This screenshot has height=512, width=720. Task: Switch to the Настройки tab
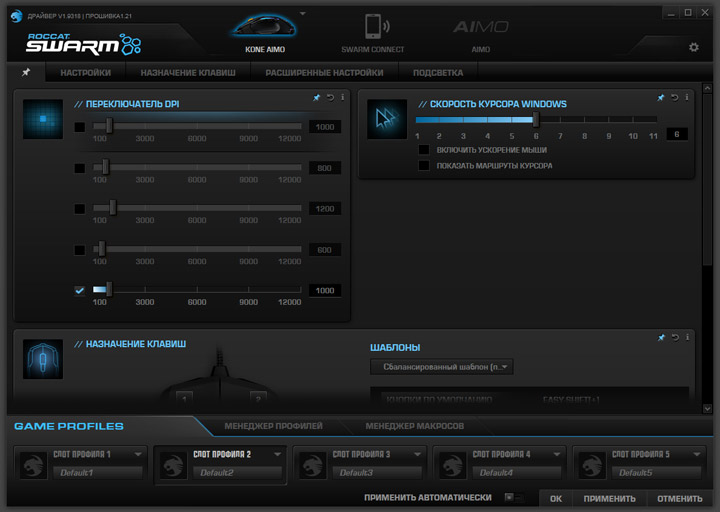point(85,73)
